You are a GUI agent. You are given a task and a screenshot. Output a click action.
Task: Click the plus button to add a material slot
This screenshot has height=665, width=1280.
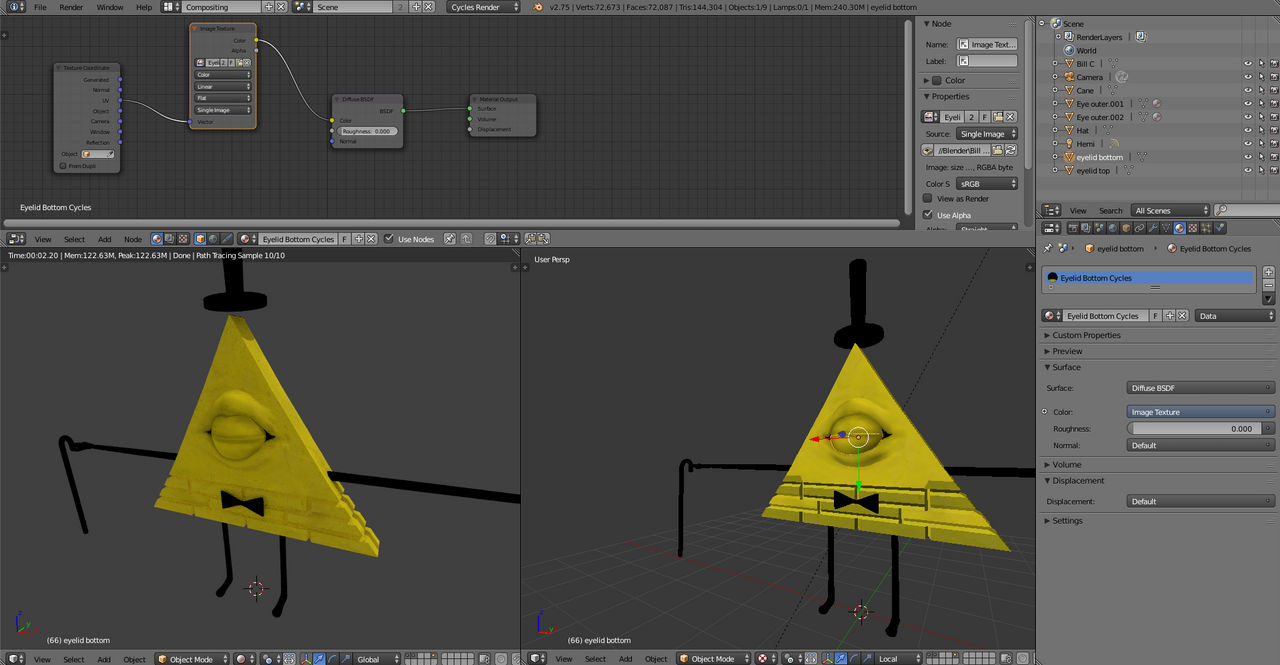(x=1267, y=270)
